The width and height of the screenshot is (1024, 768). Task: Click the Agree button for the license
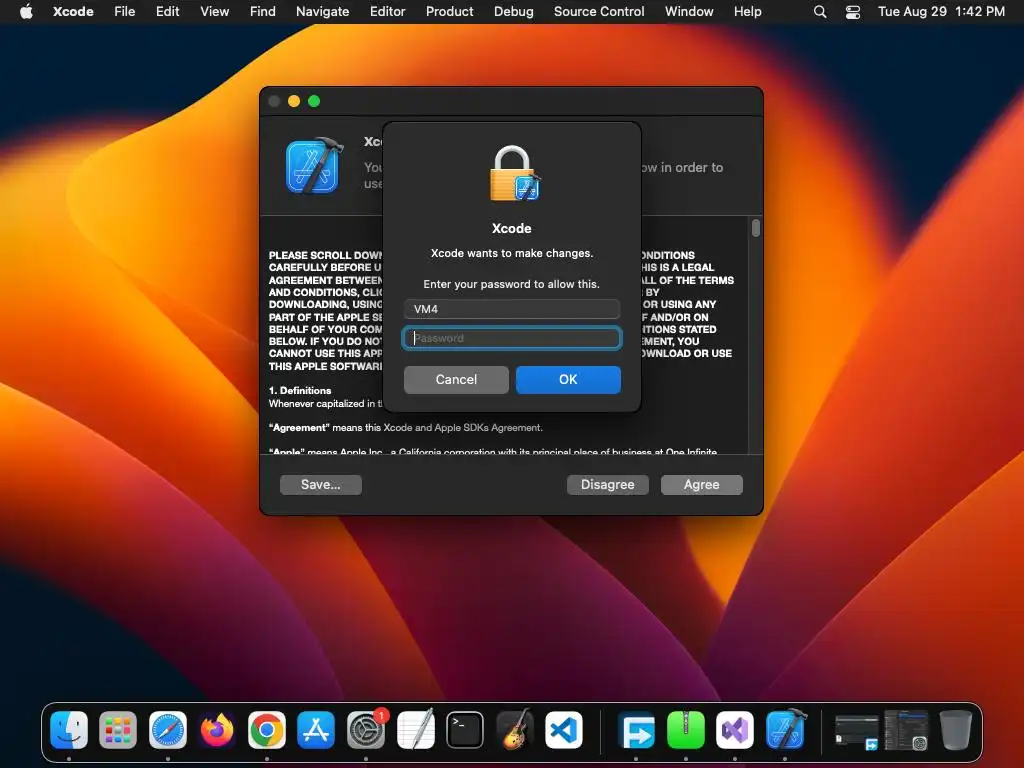[701, 485]
